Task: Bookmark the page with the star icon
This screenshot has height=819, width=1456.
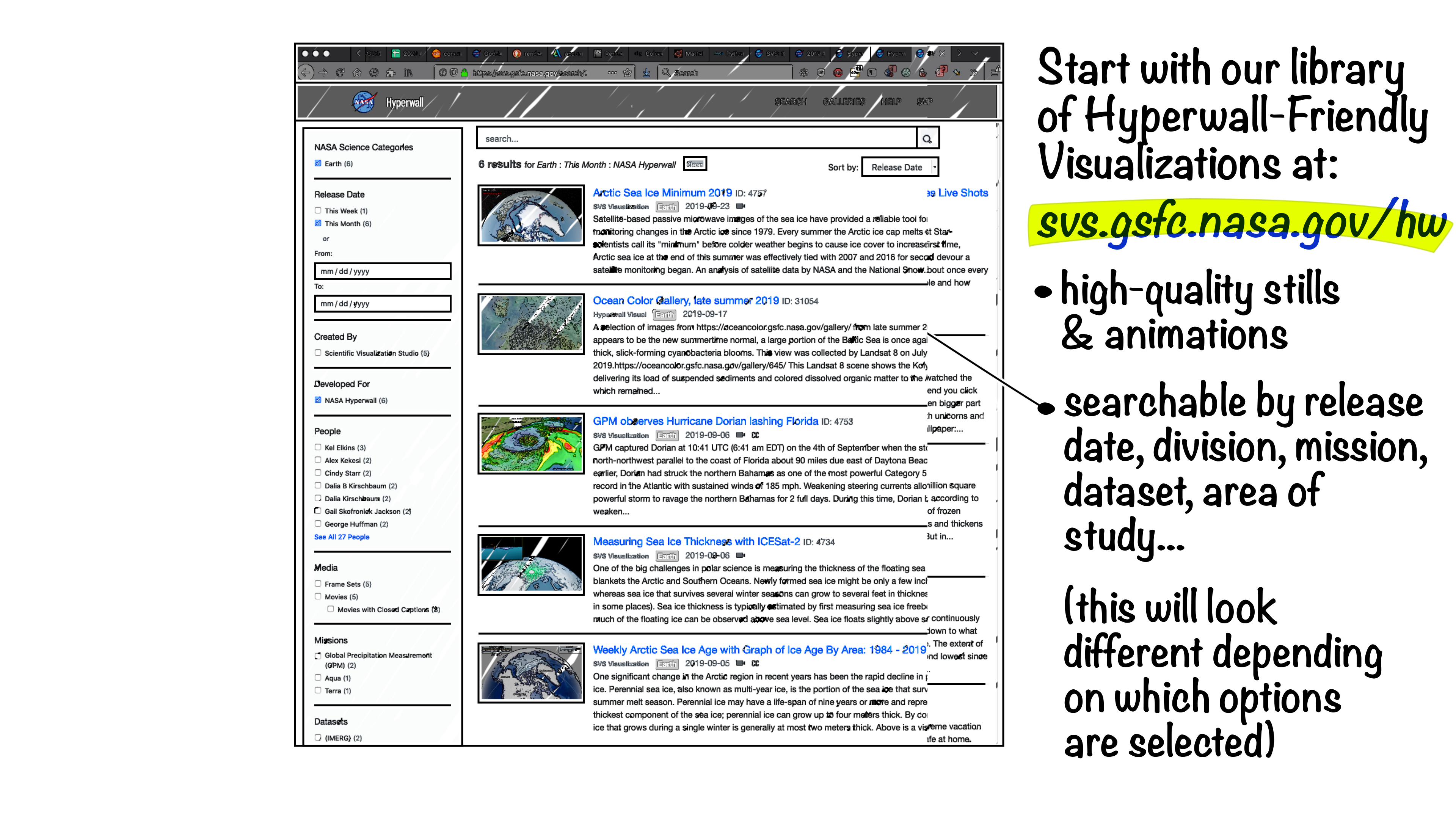Action: [628, 72]
